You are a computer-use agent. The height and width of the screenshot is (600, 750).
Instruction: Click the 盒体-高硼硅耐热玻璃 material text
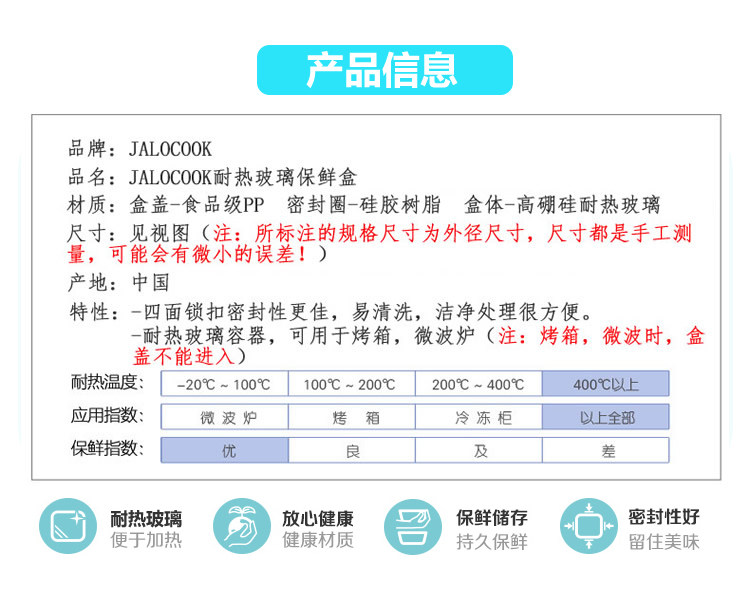pos(562,205)
